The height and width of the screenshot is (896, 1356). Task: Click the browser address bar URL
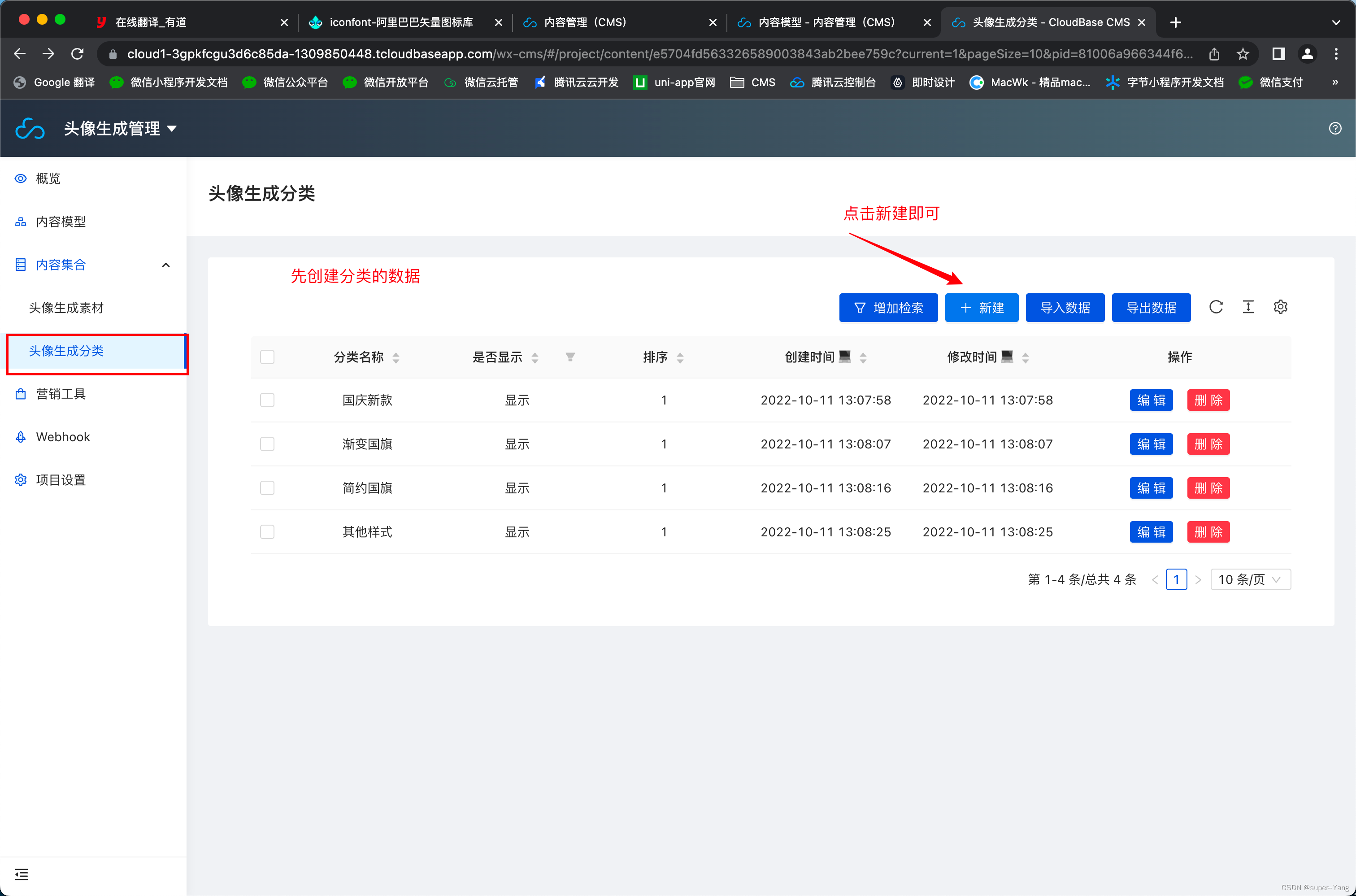pos(660,54)
